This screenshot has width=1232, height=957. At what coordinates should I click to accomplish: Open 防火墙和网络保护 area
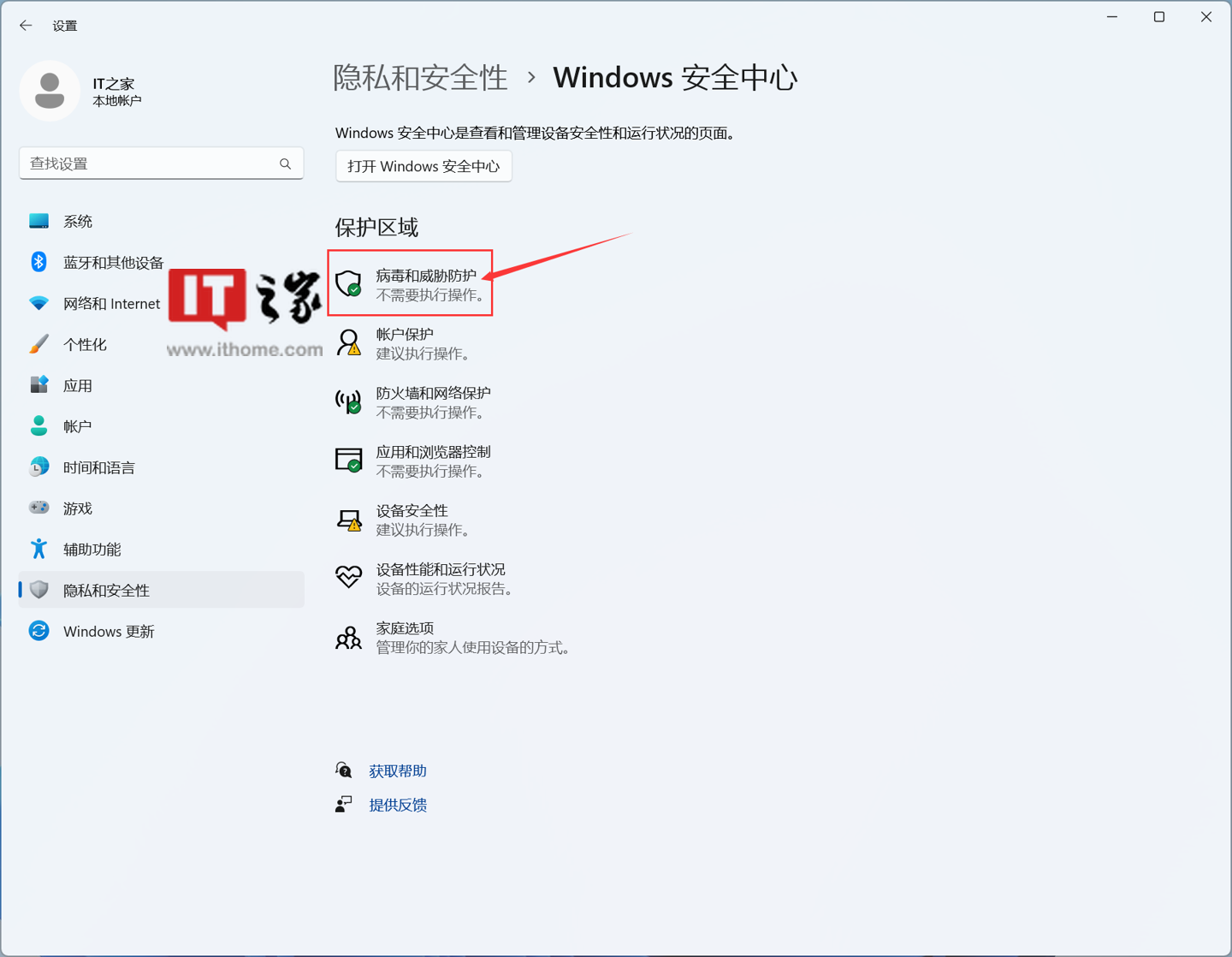click(x=413, y=401)
